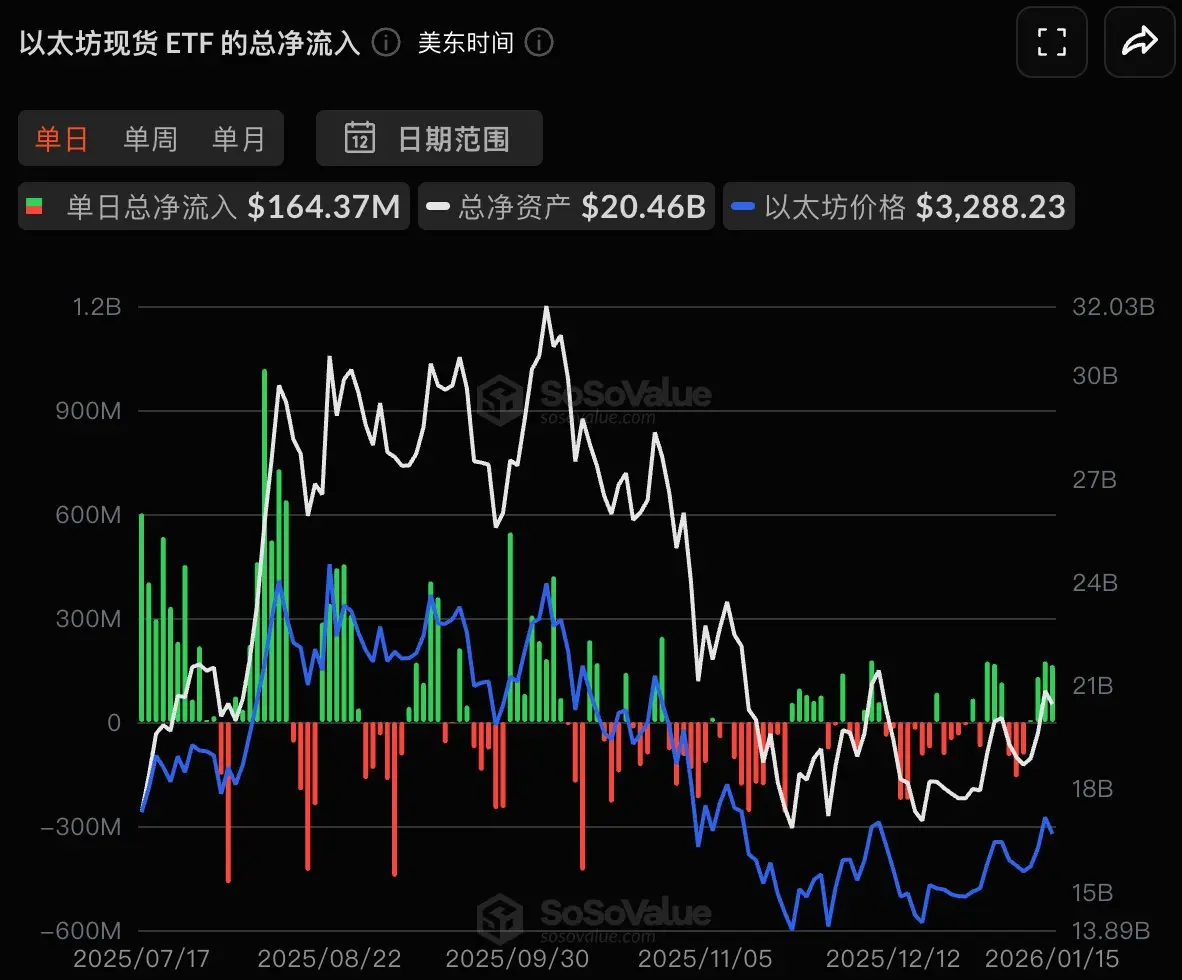Open the 日期范围 date picker
The width and height of the screenshot is (1182, 980).
(x=429, y=138)
